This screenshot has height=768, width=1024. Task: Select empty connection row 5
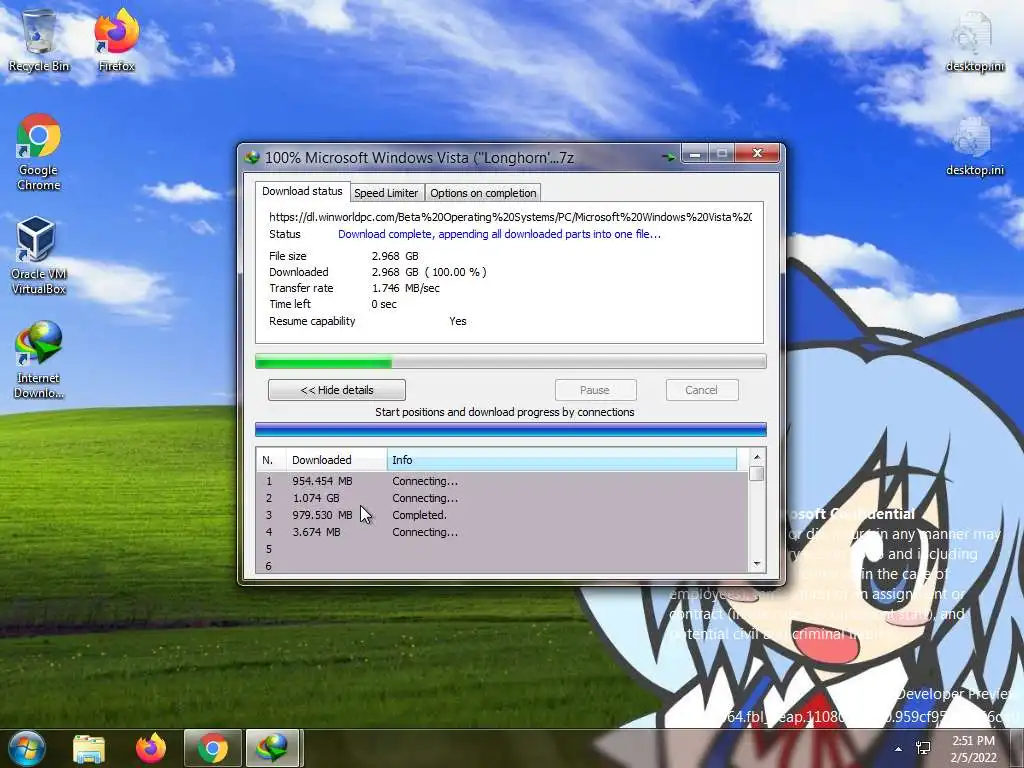502,549
